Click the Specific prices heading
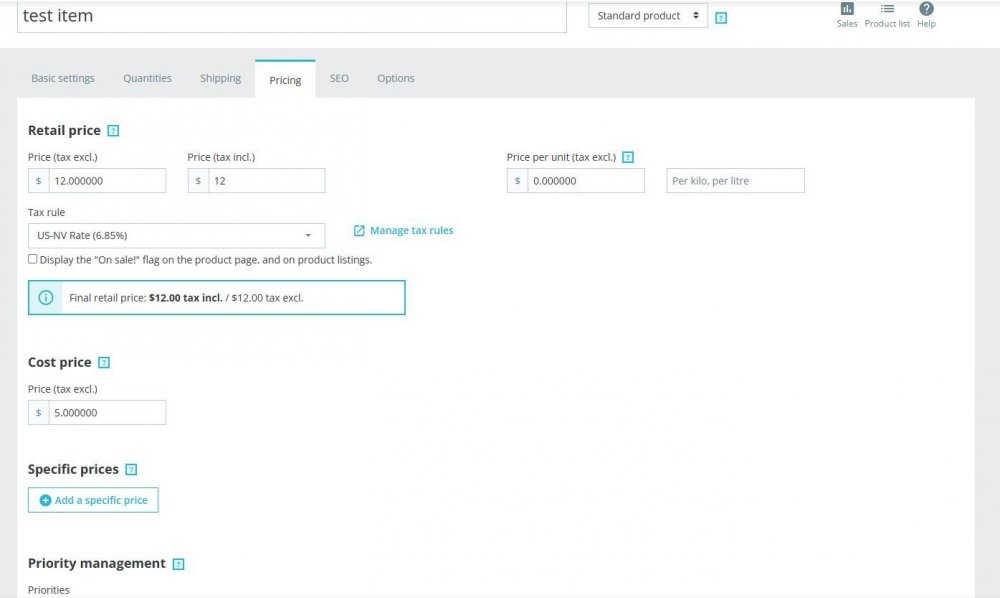 [73, 470]
